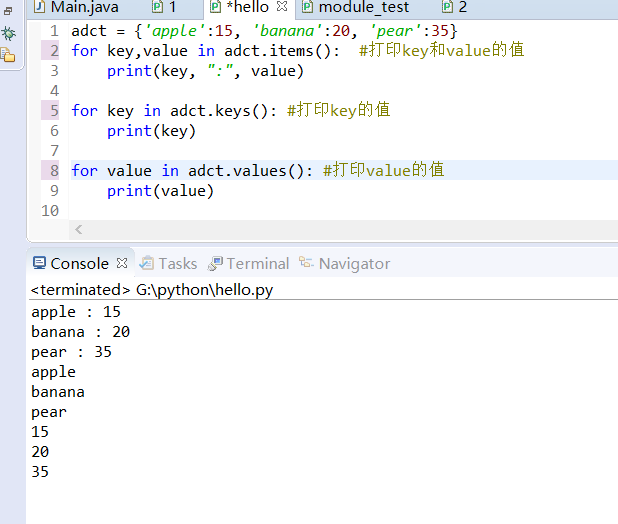Viewport: 618px width, 524px height.
Task: Click the Python file icon on module_test tab
Action: pyautogui.click(x=307, y=7)
